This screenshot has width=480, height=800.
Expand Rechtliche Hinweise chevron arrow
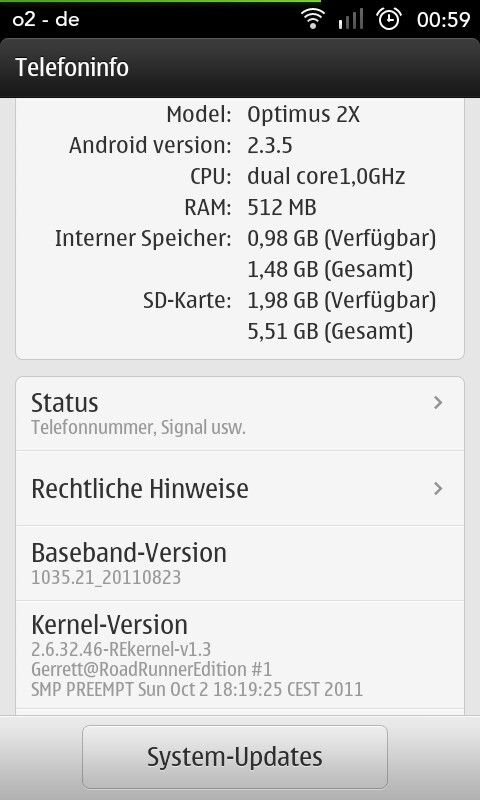[x=438, y=489]
